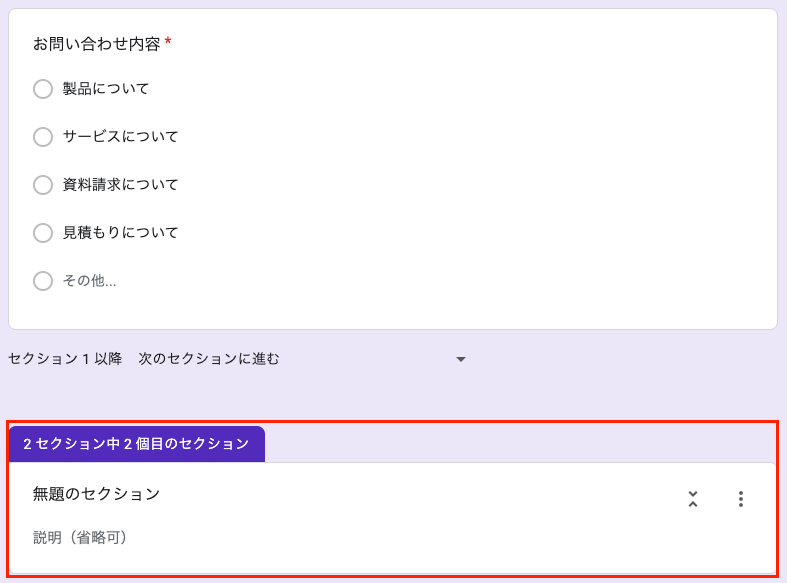Screen dimensions: 787x583
Task: Pick the 見積もりについて radio button
Action: pos(43,233)
